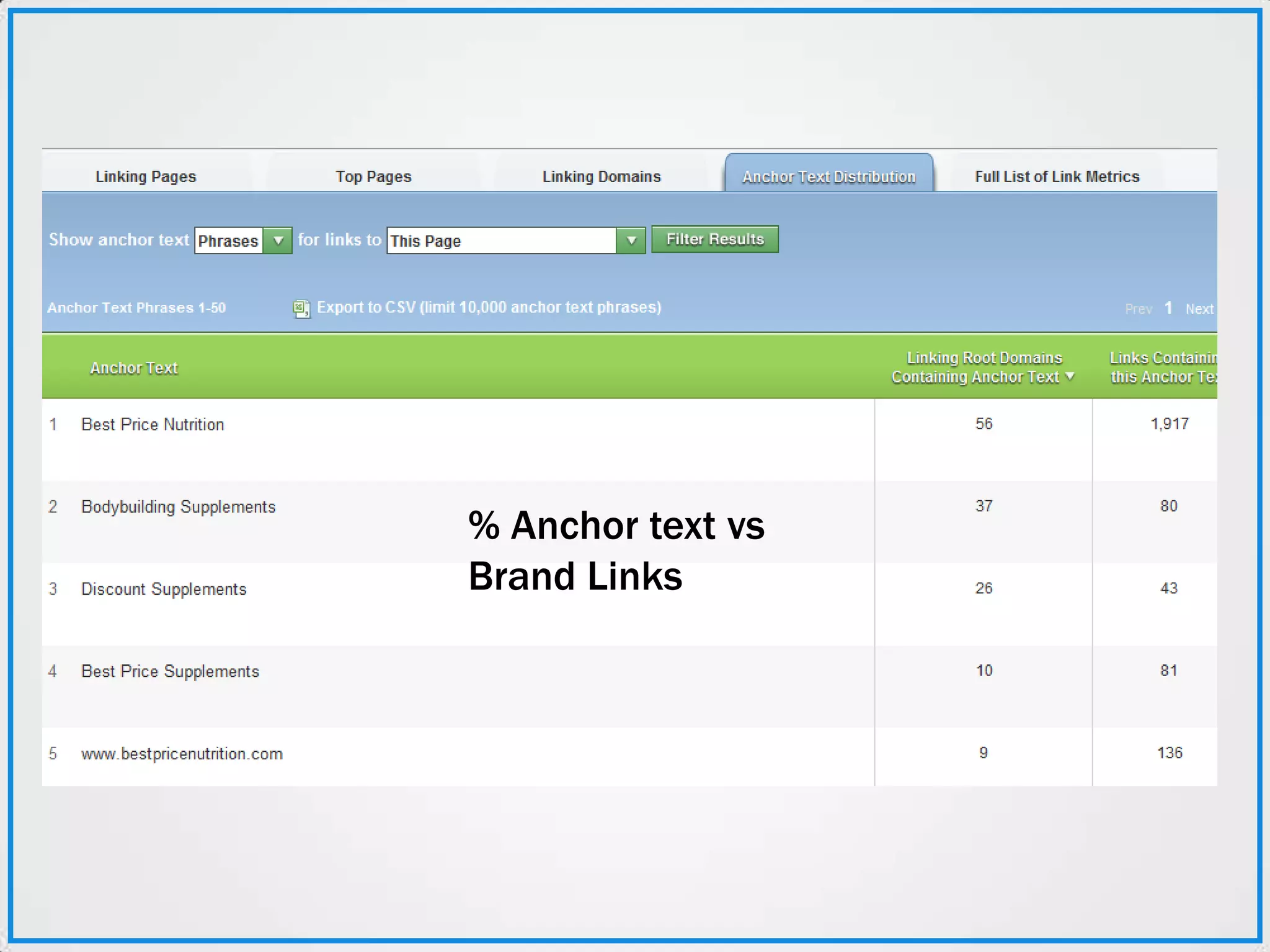Click the Anchor Text column header
The width and height of the screenshot is (1270, 952).
coord(134,368)
